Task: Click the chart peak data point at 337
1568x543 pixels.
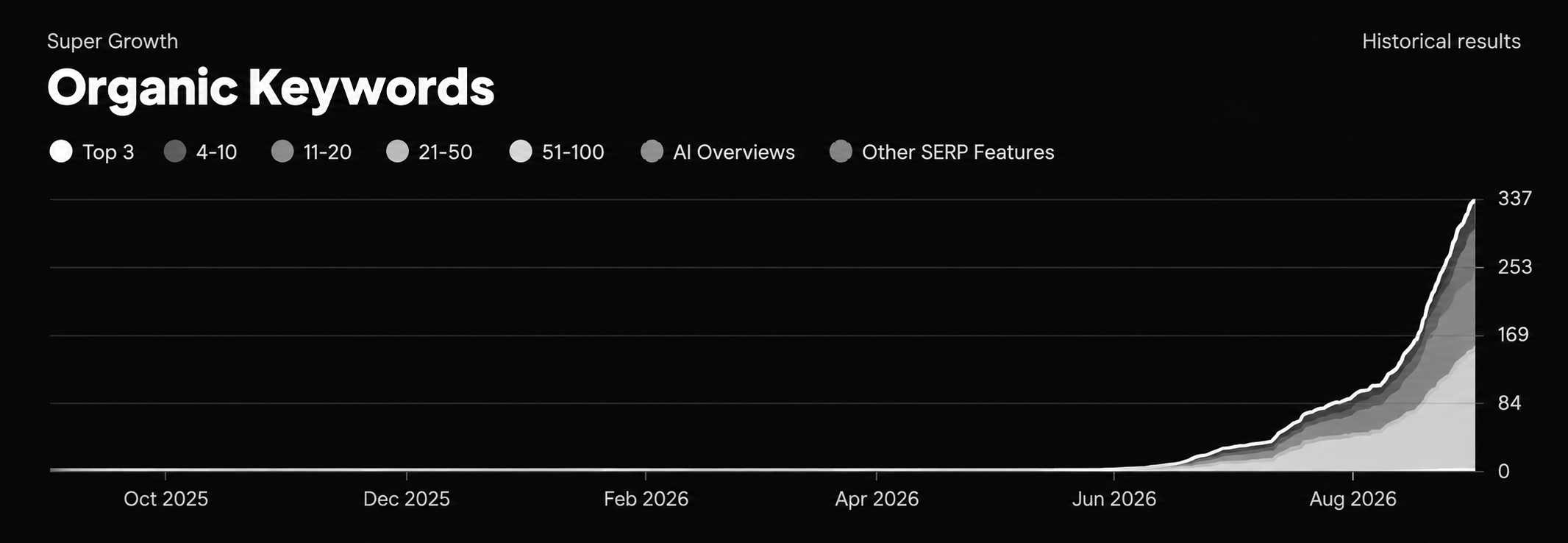Action: [x=1474, y=200]
